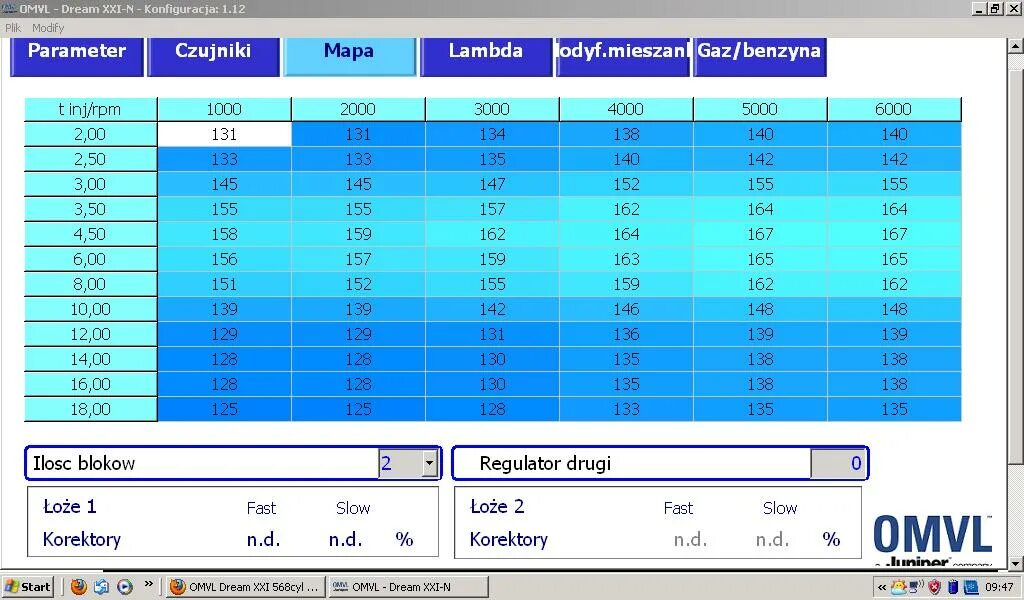Switch to the Czujniki tab

[213, 56]
